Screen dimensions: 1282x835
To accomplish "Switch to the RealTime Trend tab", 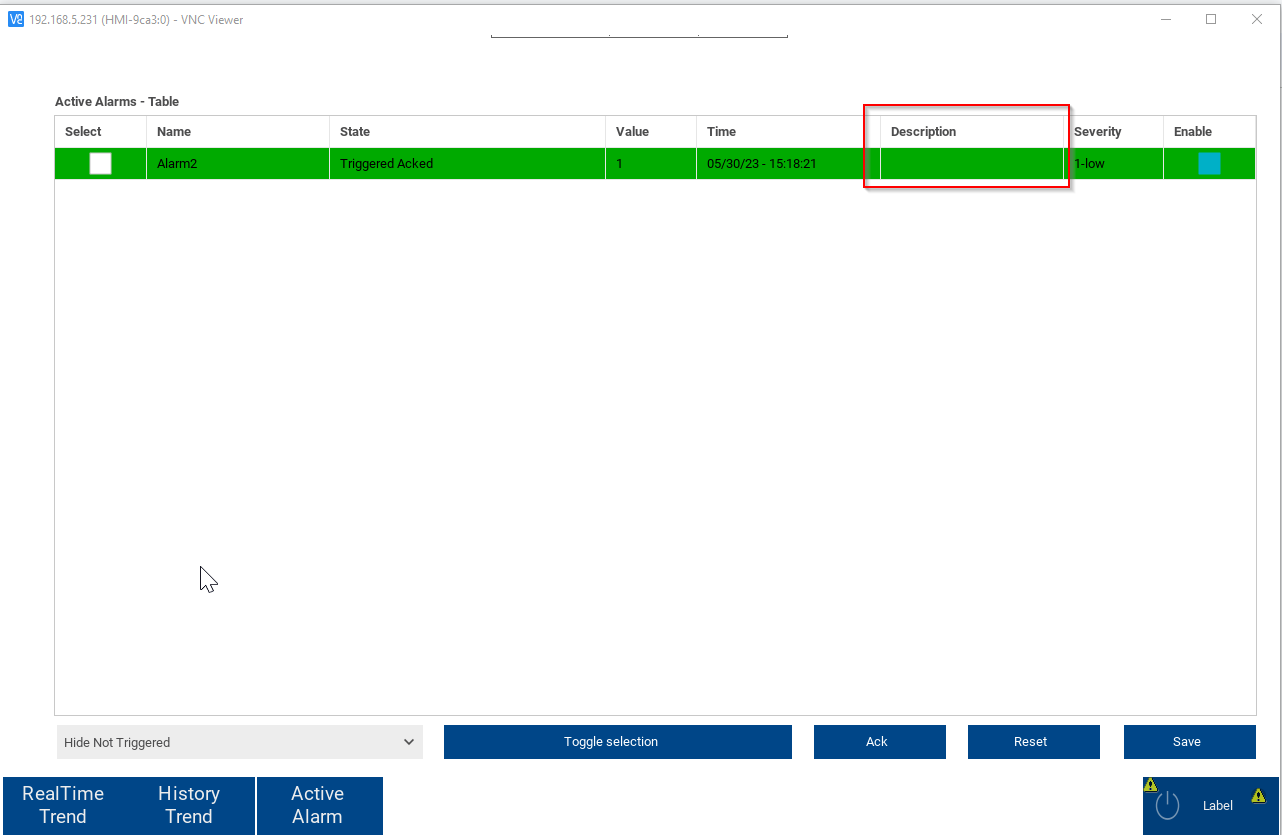I will (x=63, y=805).
